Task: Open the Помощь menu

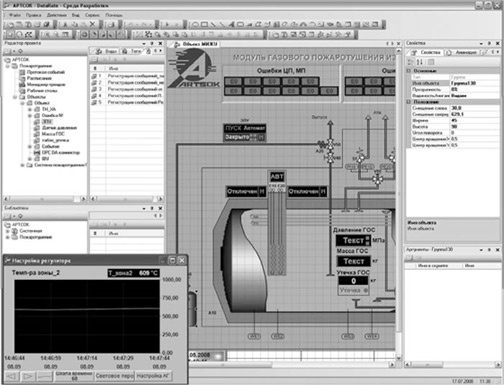Action: (114, 15)
